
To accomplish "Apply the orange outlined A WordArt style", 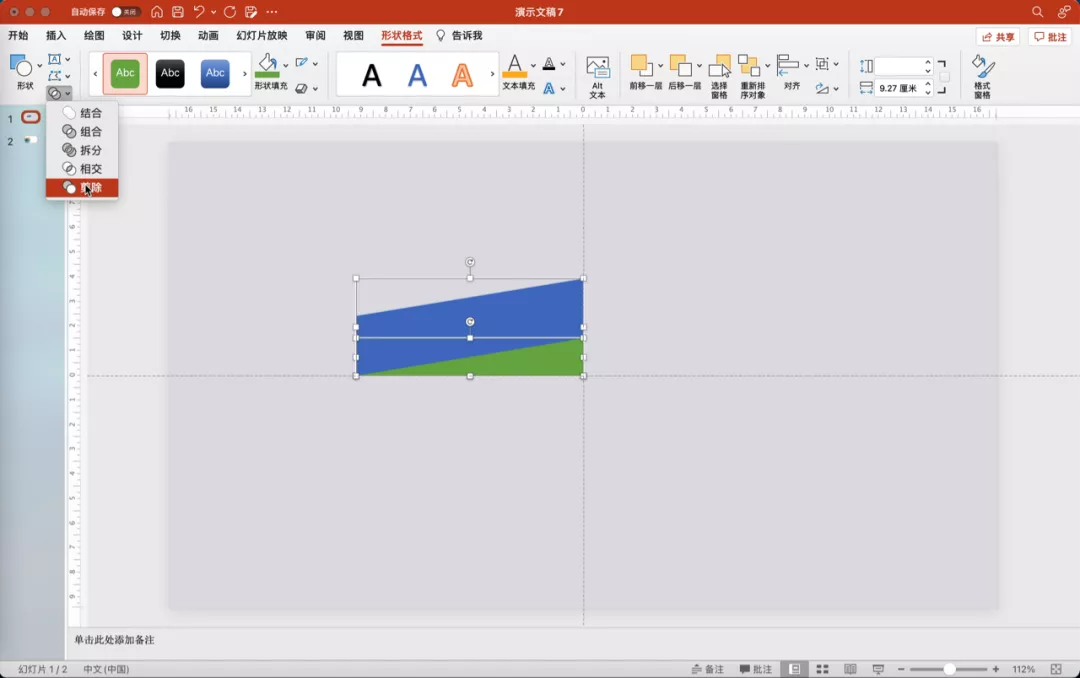I will (462, 75).
